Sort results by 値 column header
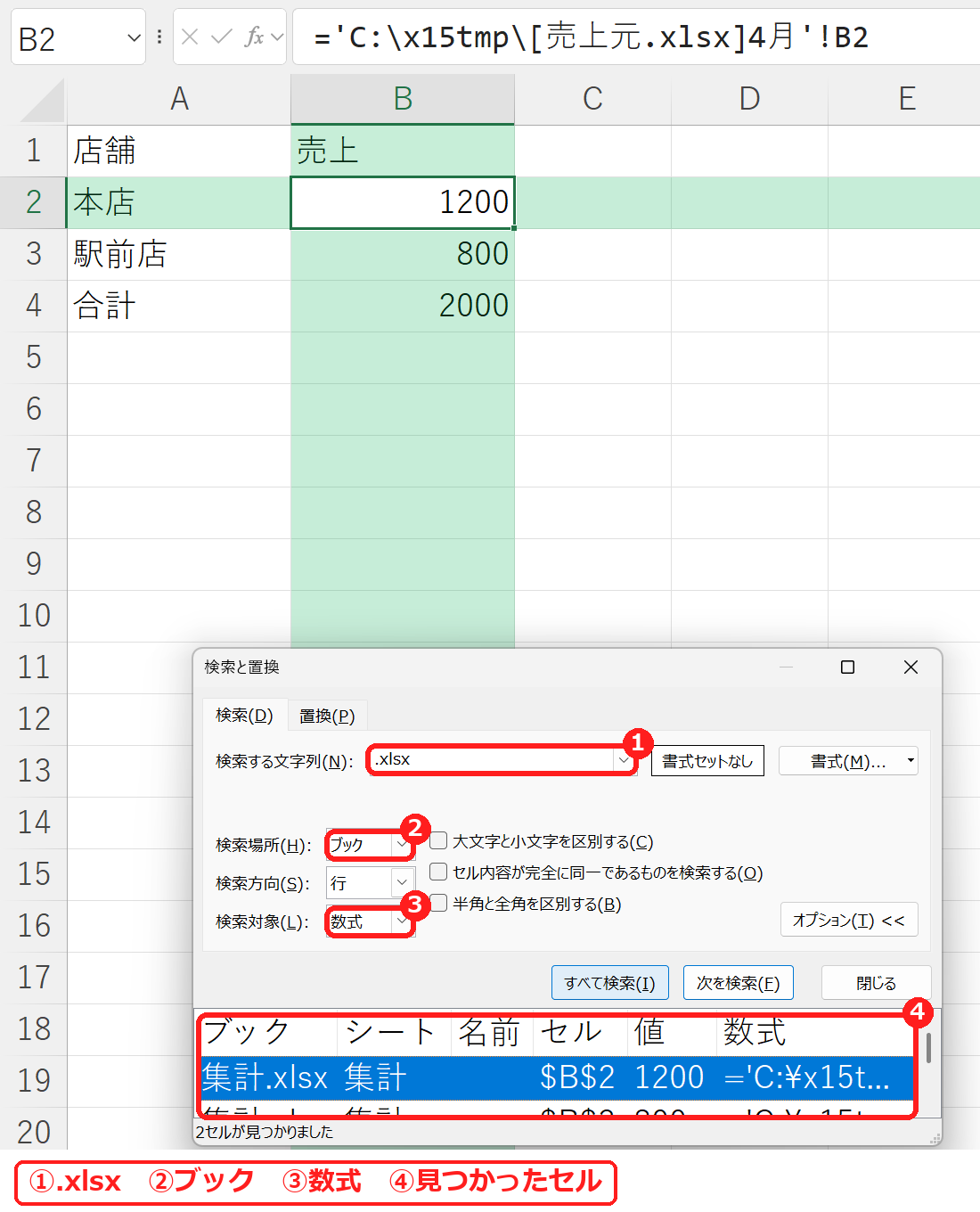This screenshot has height=1212, width=980. (x=672, y=1033)
